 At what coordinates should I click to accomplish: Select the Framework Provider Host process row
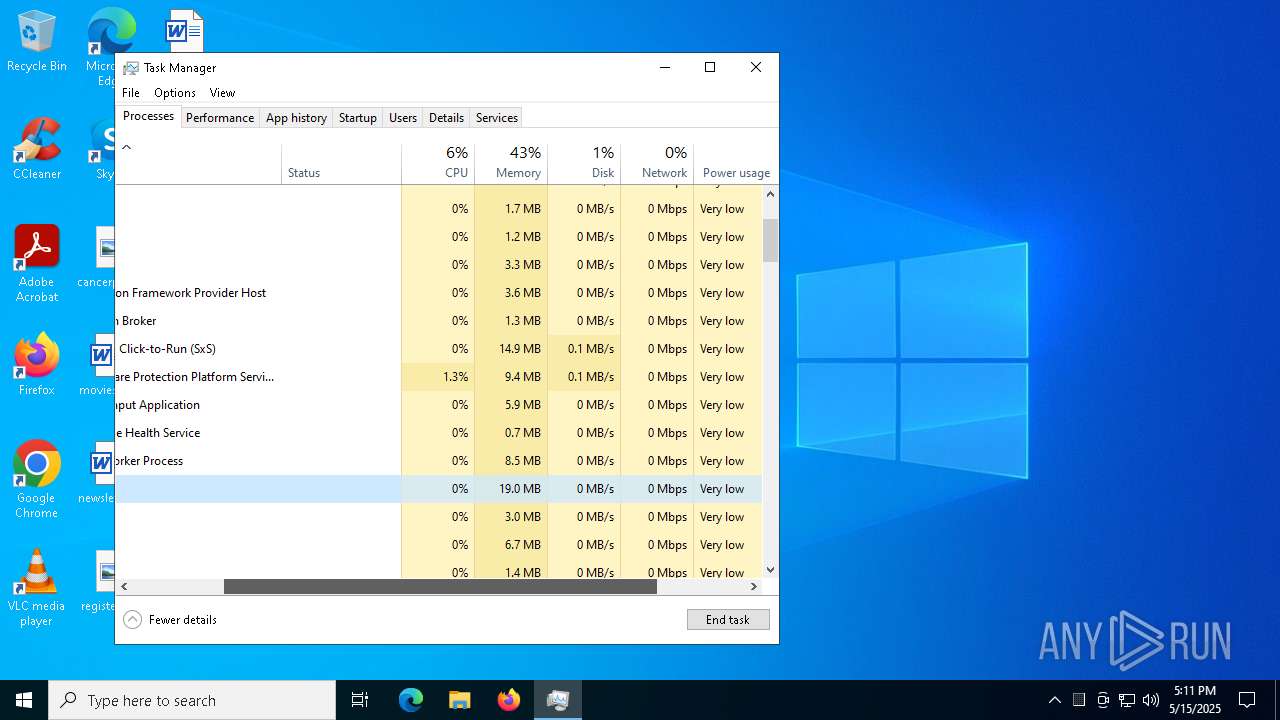(438, 293)
